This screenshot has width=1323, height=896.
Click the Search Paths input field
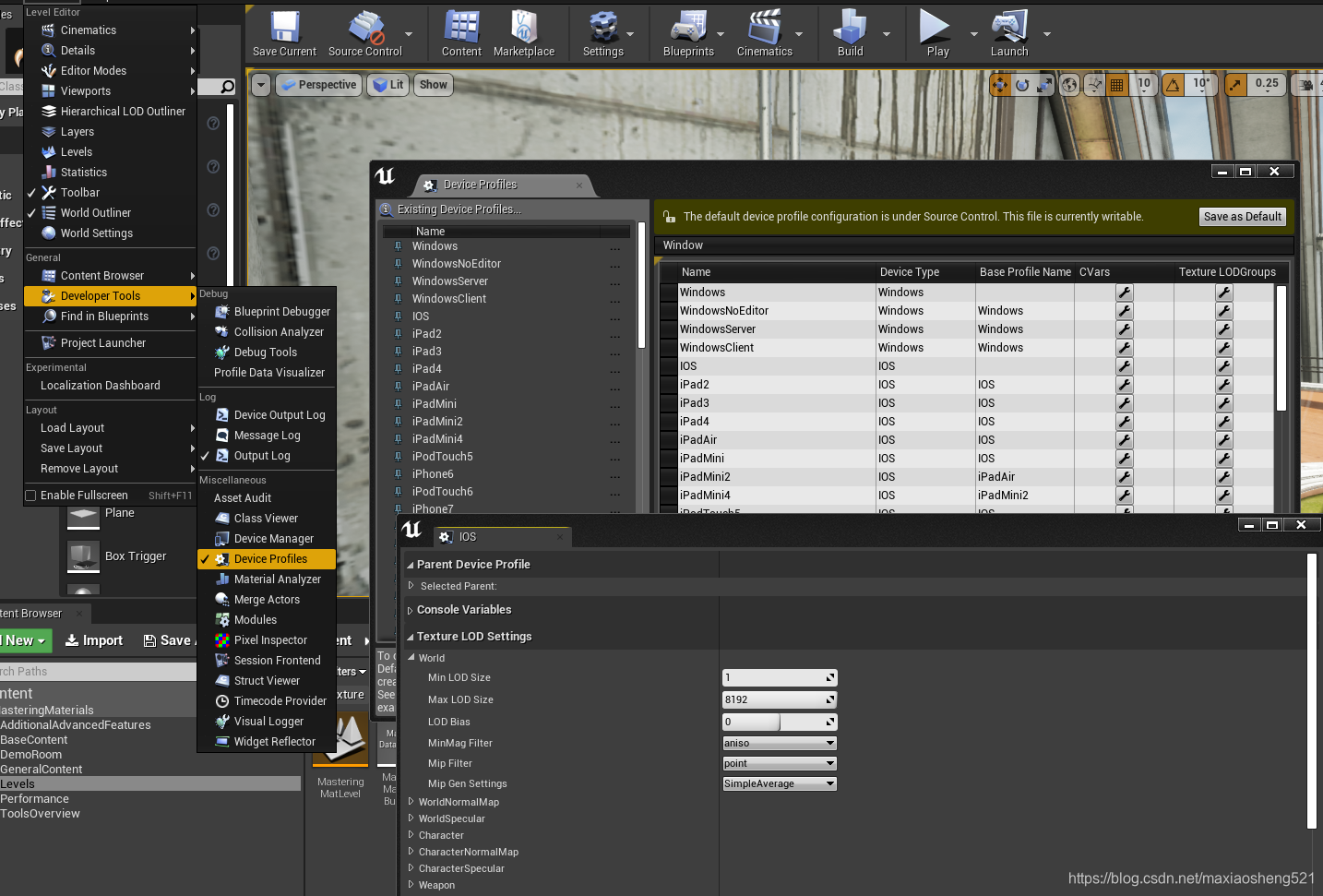click(x=98, y=672)
